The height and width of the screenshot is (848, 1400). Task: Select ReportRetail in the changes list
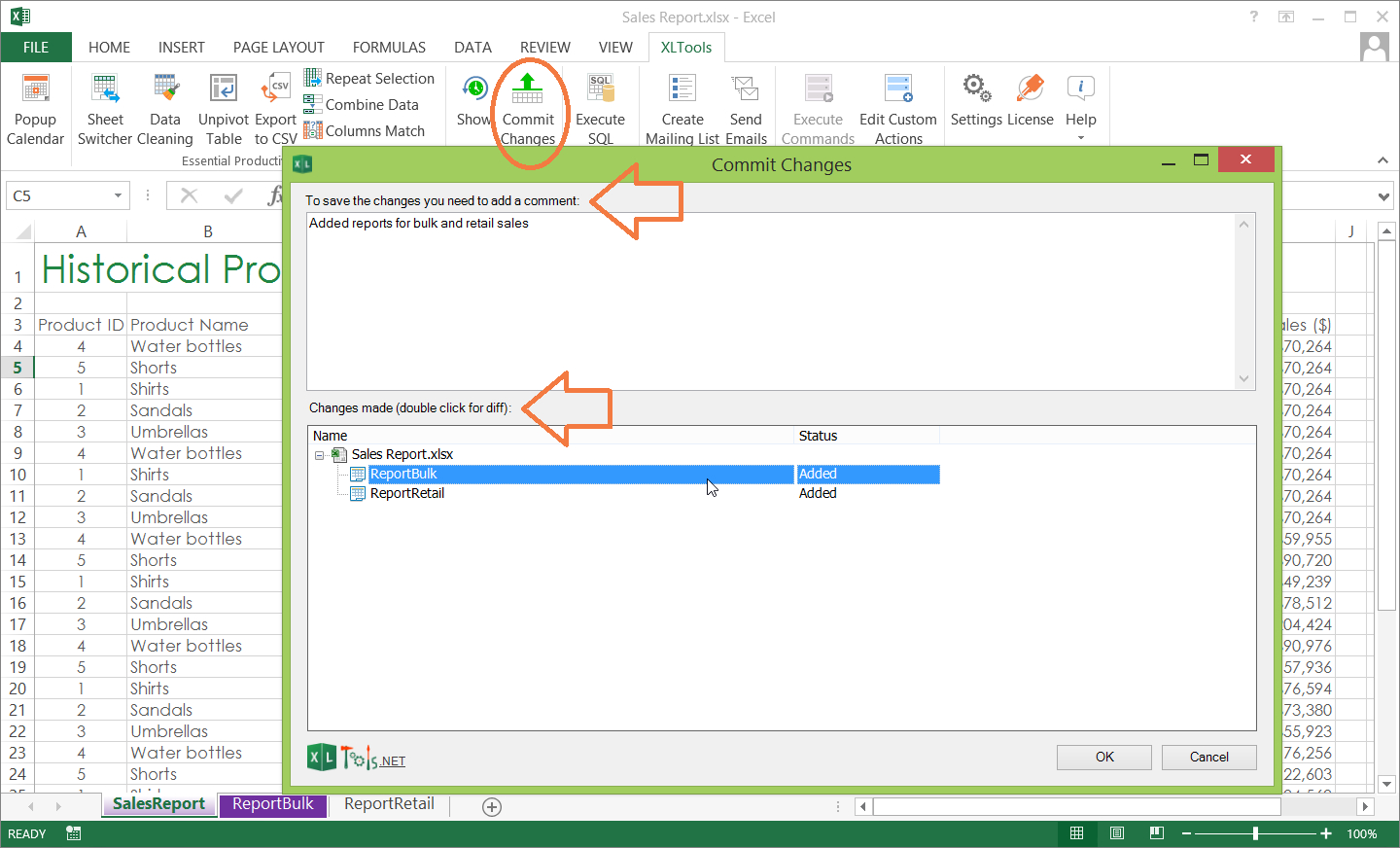(x=407, y=494)
